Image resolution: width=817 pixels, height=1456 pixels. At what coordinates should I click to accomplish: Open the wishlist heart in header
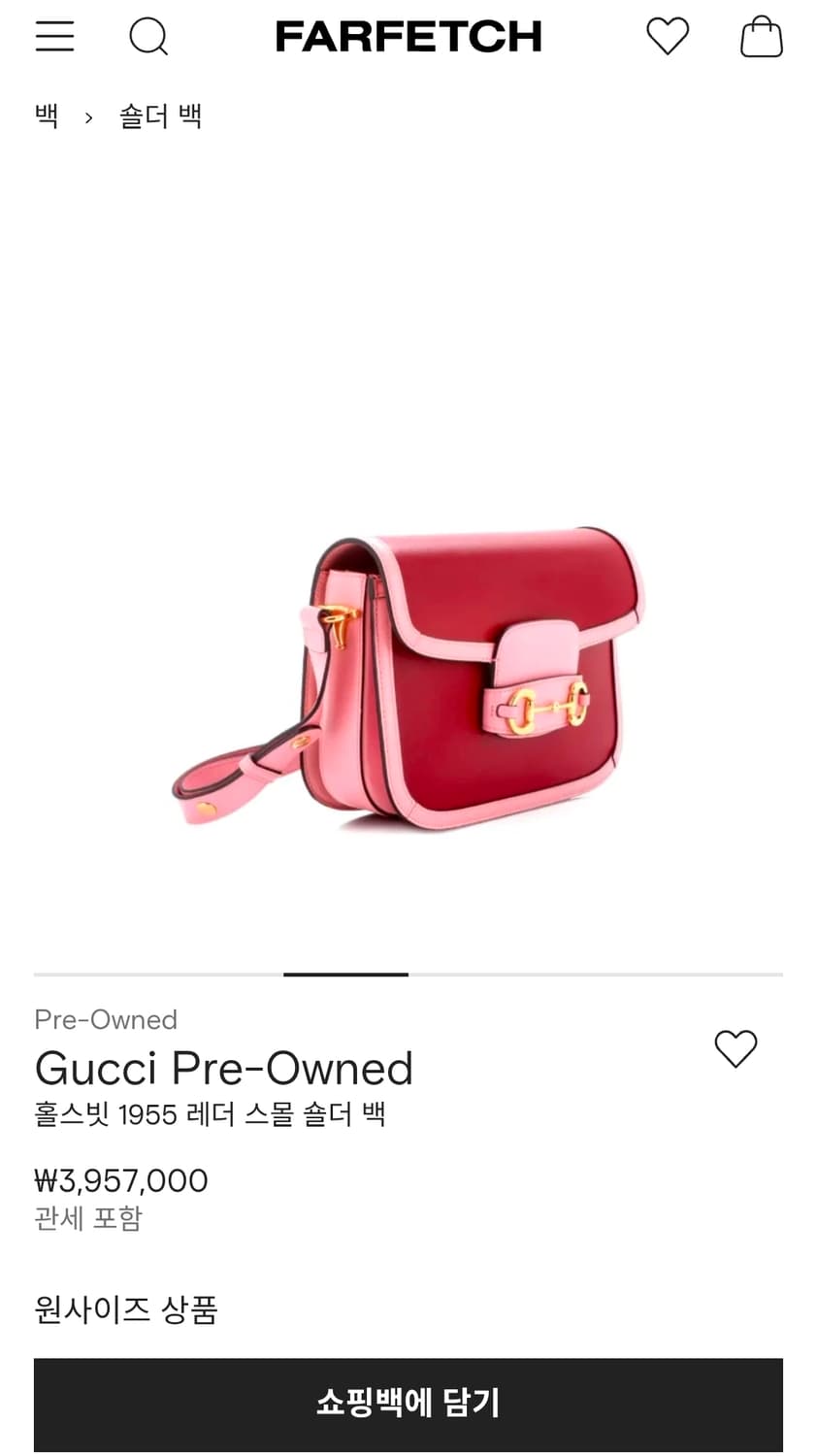pos(668,37)
